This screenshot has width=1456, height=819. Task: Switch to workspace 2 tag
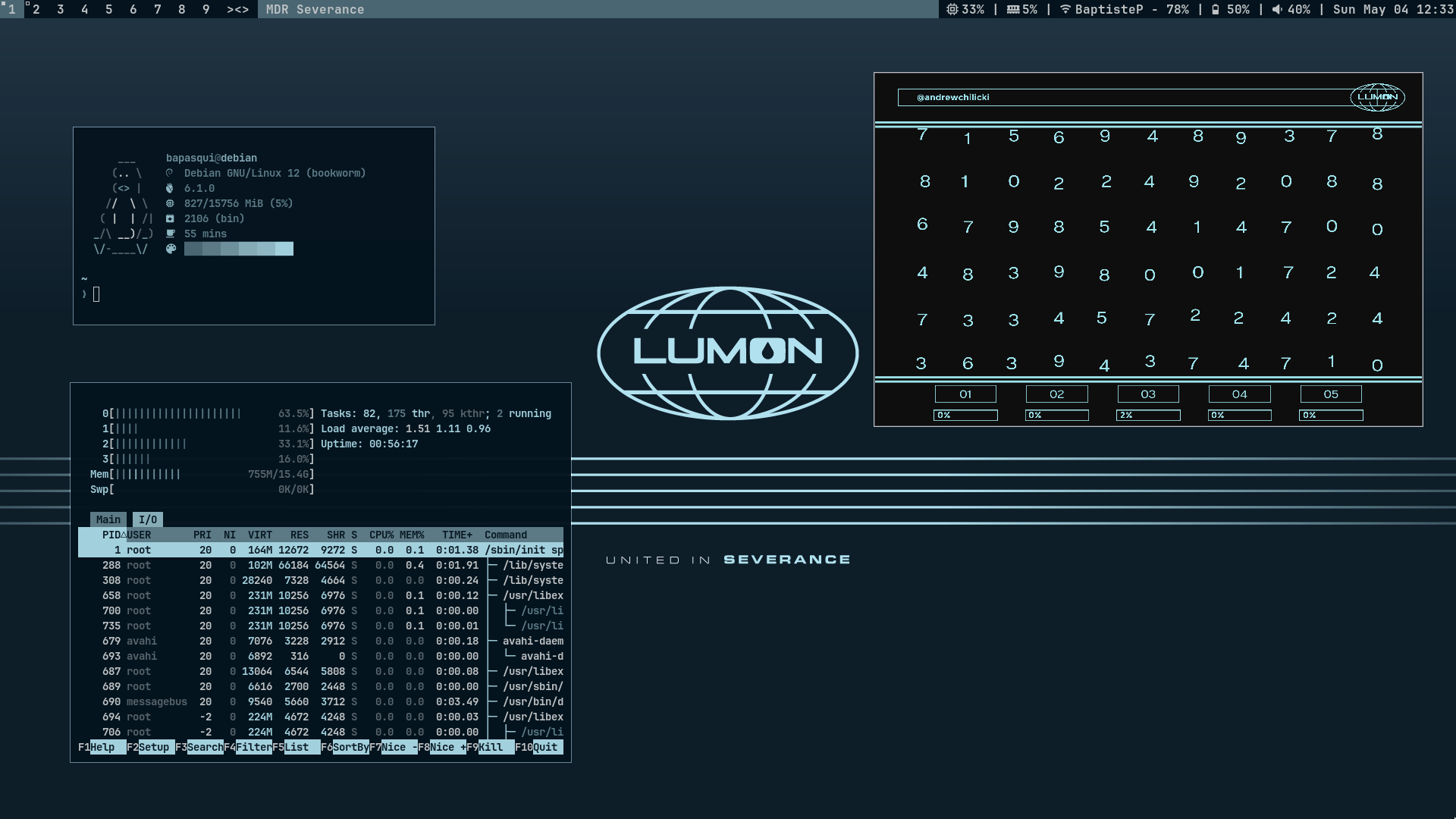(x=36, y=9)
